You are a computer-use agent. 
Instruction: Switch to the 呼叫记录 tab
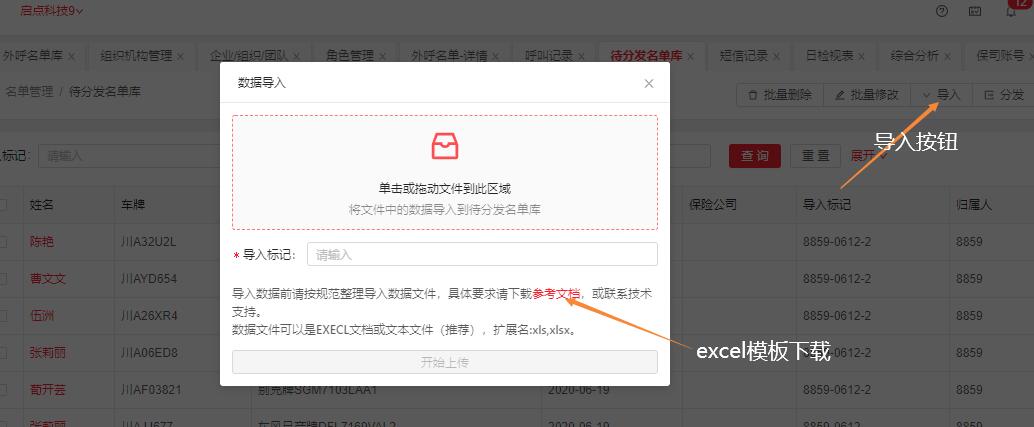(x=549, y=56)
